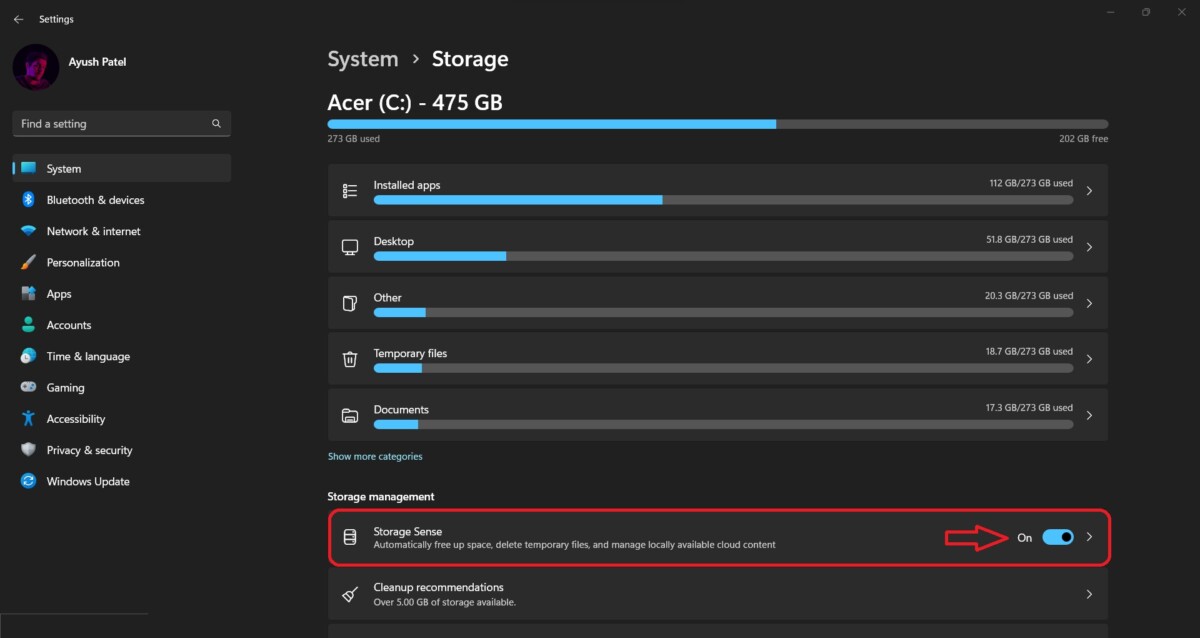Select Network & internet in sidebar
The height and width of the screenshot is (638, 1200).
pos(27,230)
